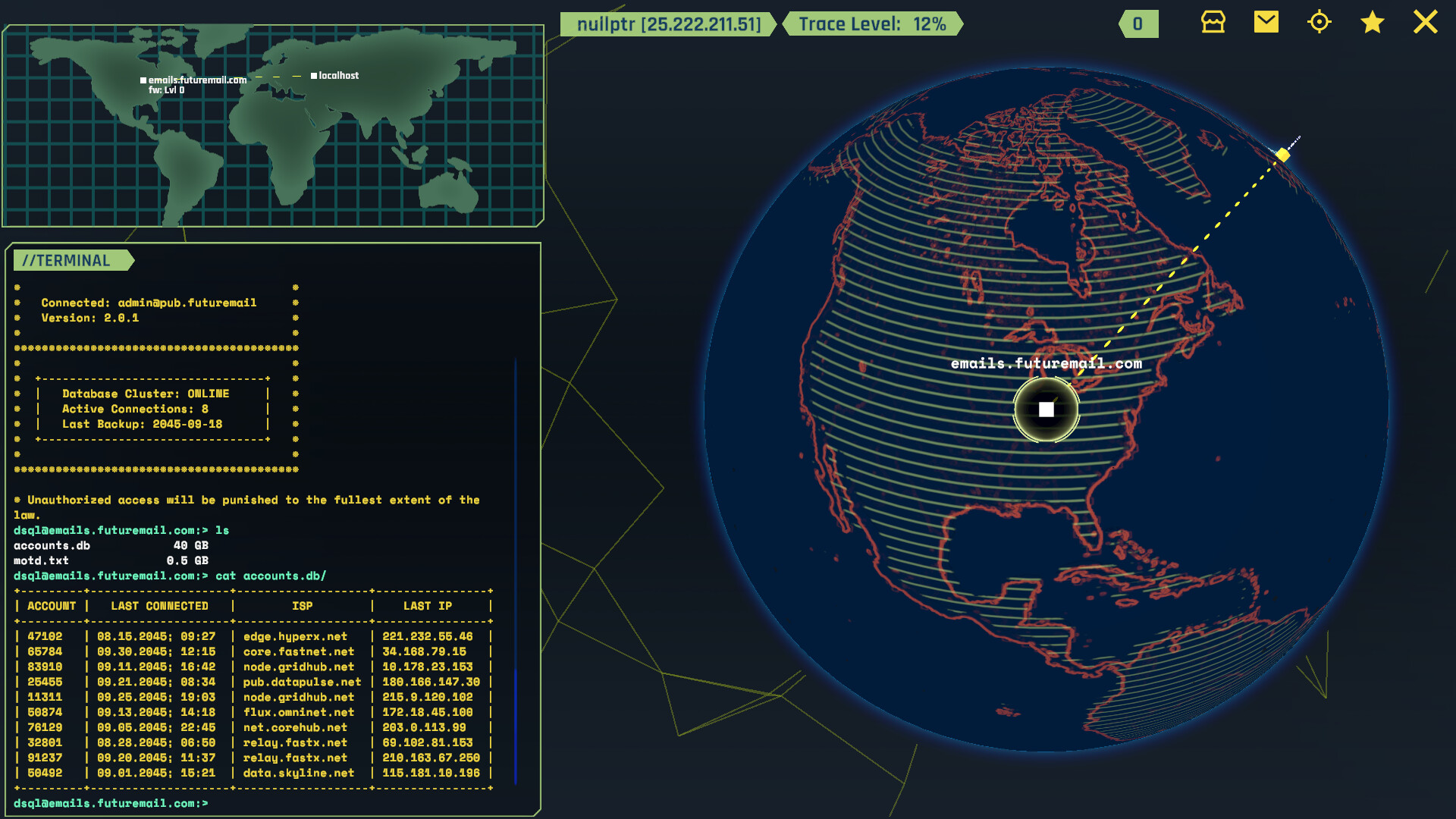This screenshot has width=1456, height=819.
Task: Click the LAST IP column header
Action: coord(427,606)
